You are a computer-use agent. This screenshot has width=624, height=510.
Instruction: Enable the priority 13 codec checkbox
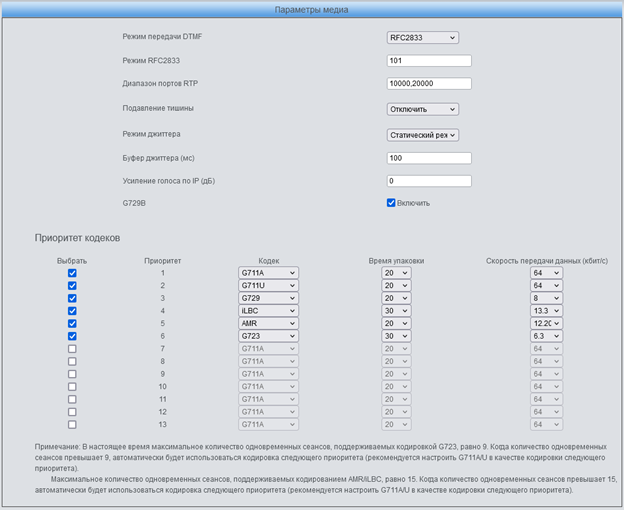coord(72,424)
